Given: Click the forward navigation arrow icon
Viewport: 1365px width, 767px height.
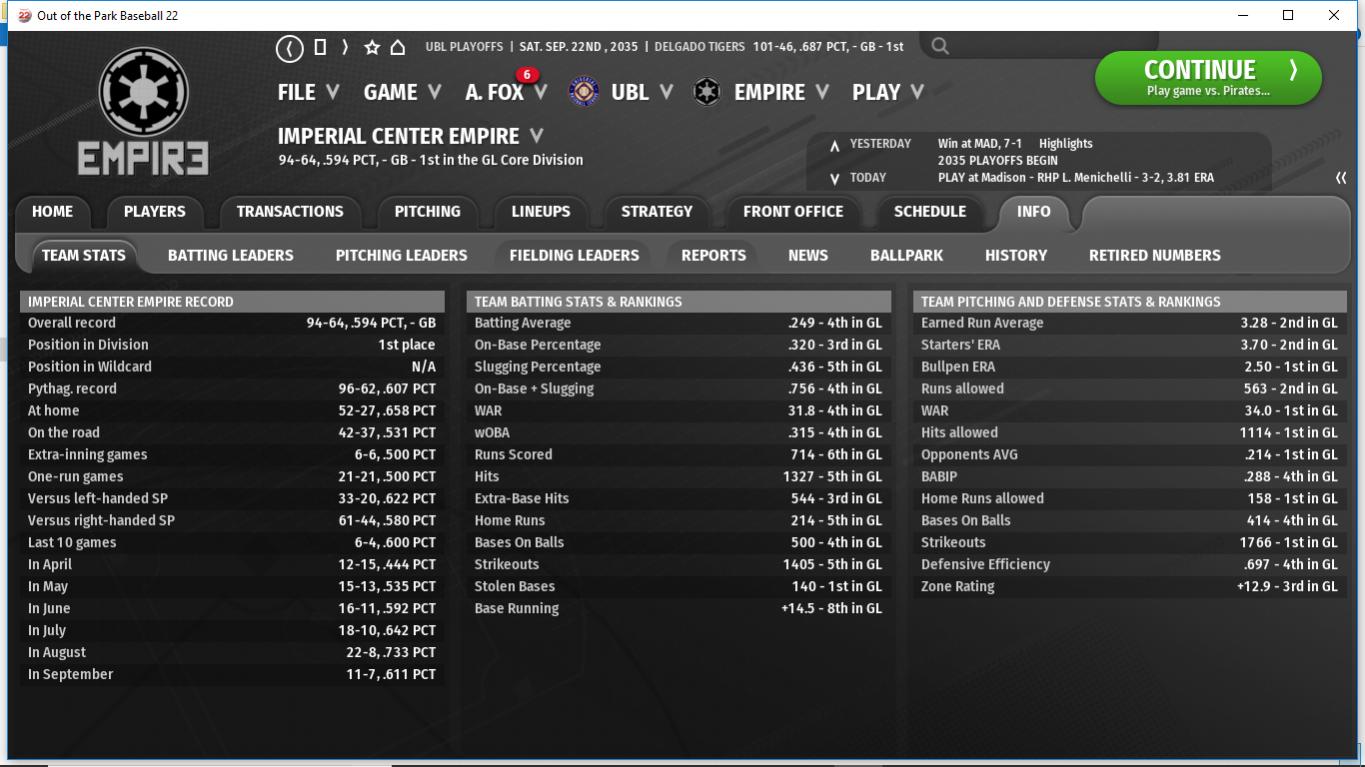Looking at the screenshot, I should tap(345, 47).
